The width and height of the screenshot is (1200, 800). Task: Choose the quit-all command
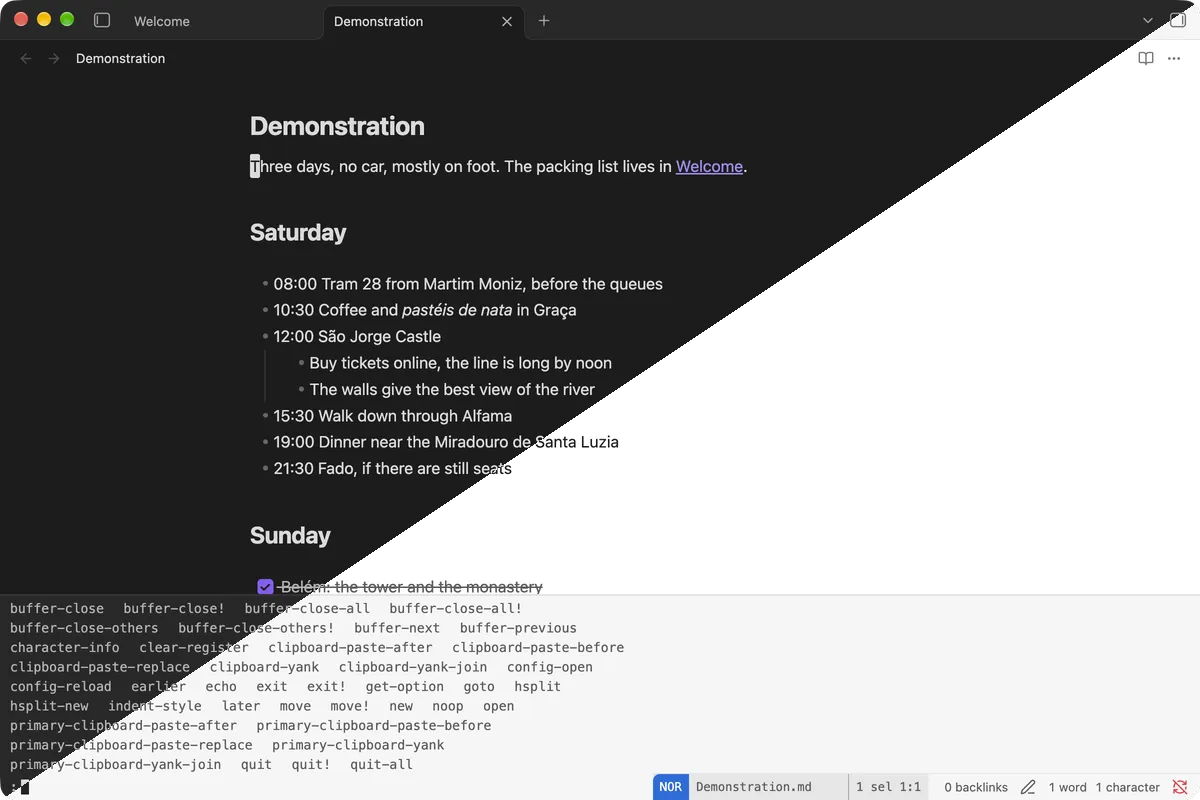(381, 764)
